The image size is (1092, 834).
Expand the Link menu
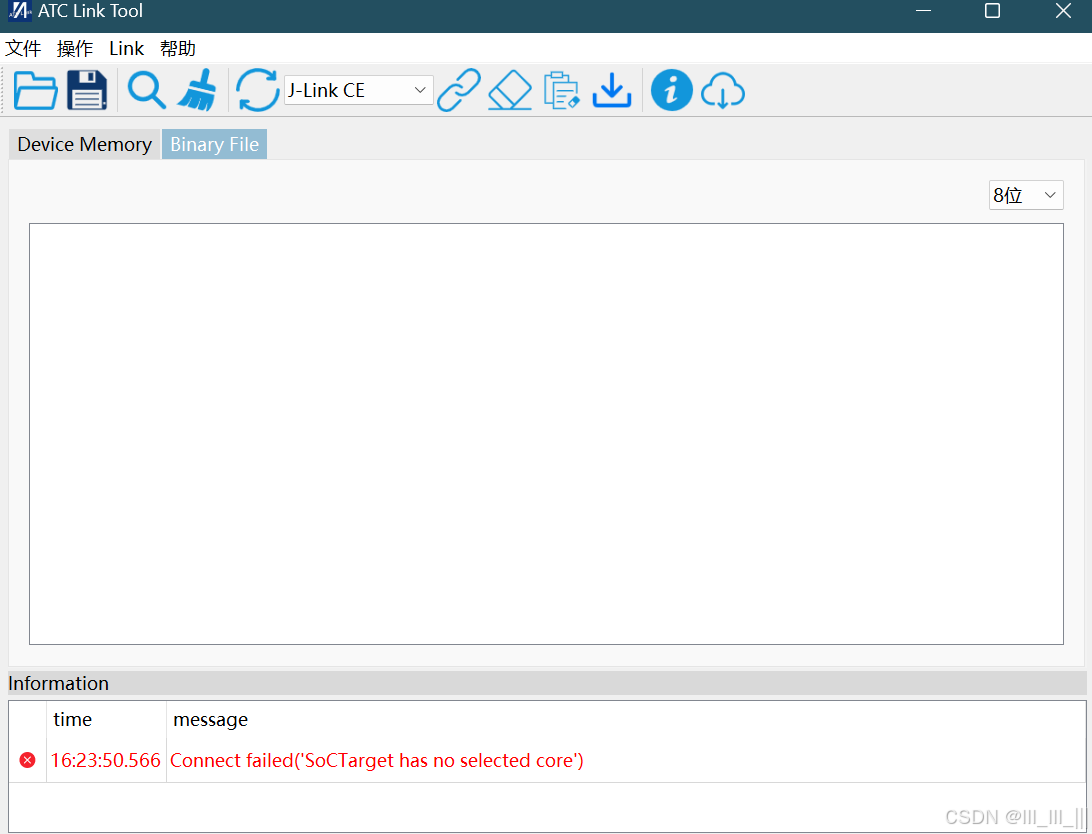pyautogui.click(x=126, y=48)
